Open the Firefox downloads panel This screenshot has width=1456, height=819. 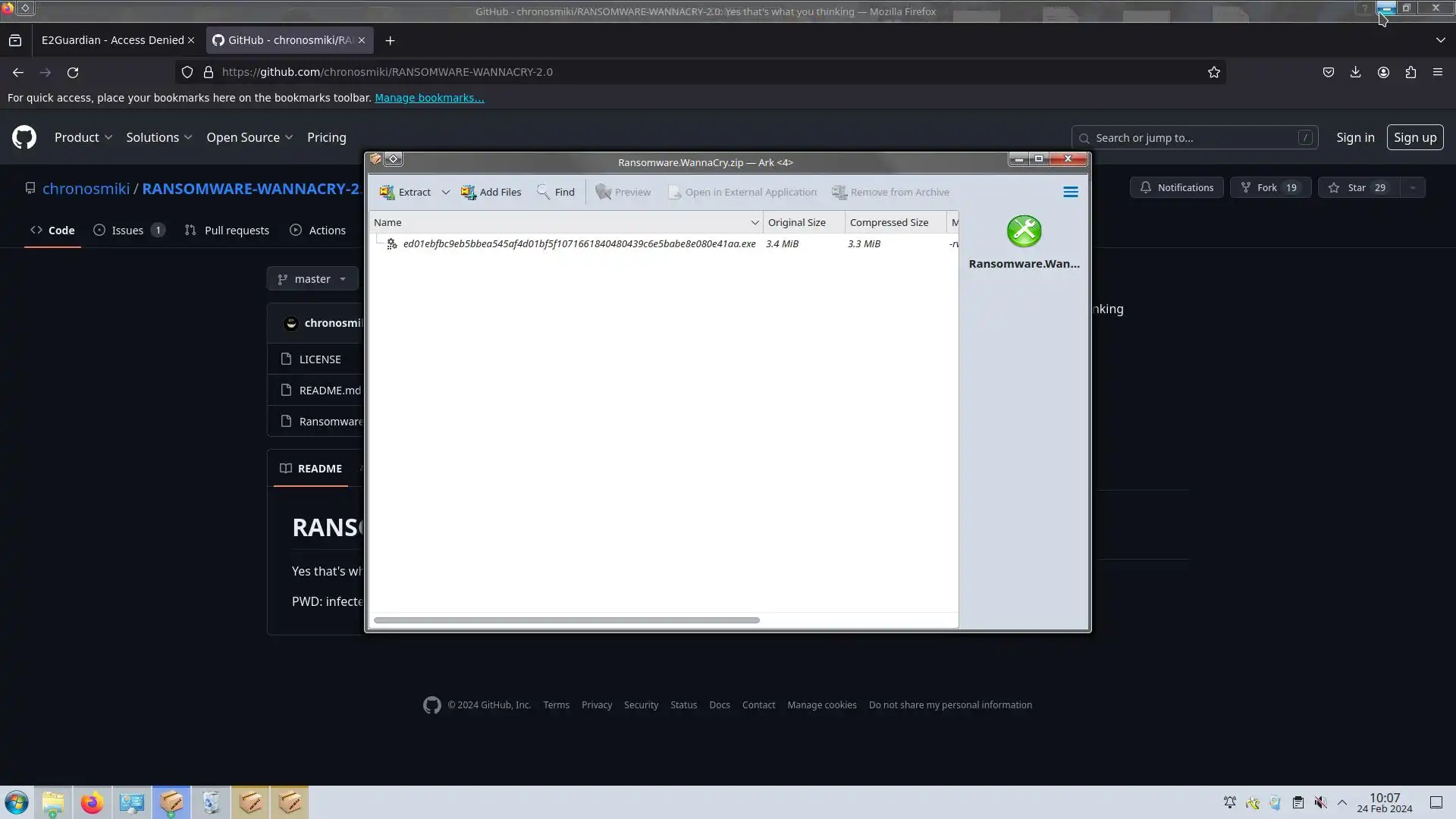[1355, 72]
